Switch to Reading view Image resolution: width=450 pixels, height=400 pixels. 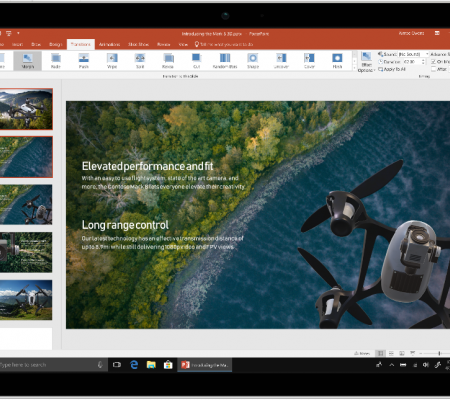coord(402,353)
